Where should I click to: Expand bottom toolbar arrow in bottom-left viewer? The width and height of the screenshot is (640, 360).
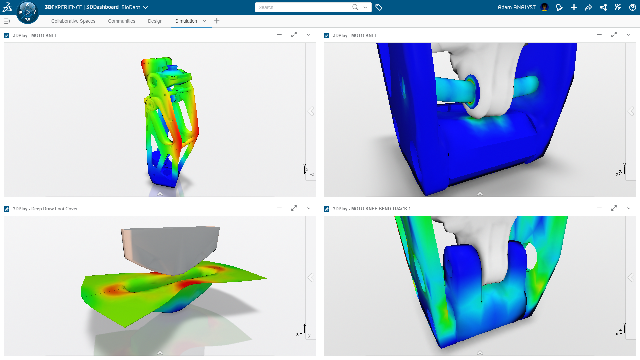pyautogui.click(x=160, y=353)
